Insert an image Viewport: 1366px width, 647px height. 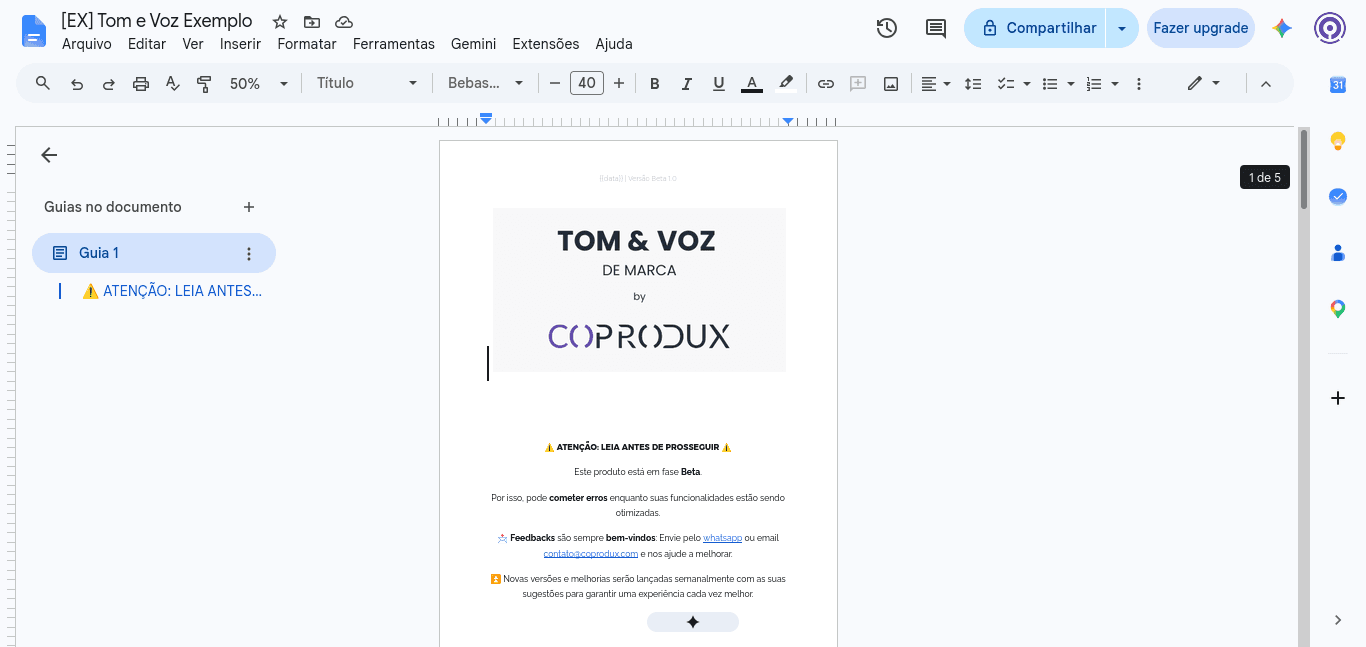coord(891,84)
